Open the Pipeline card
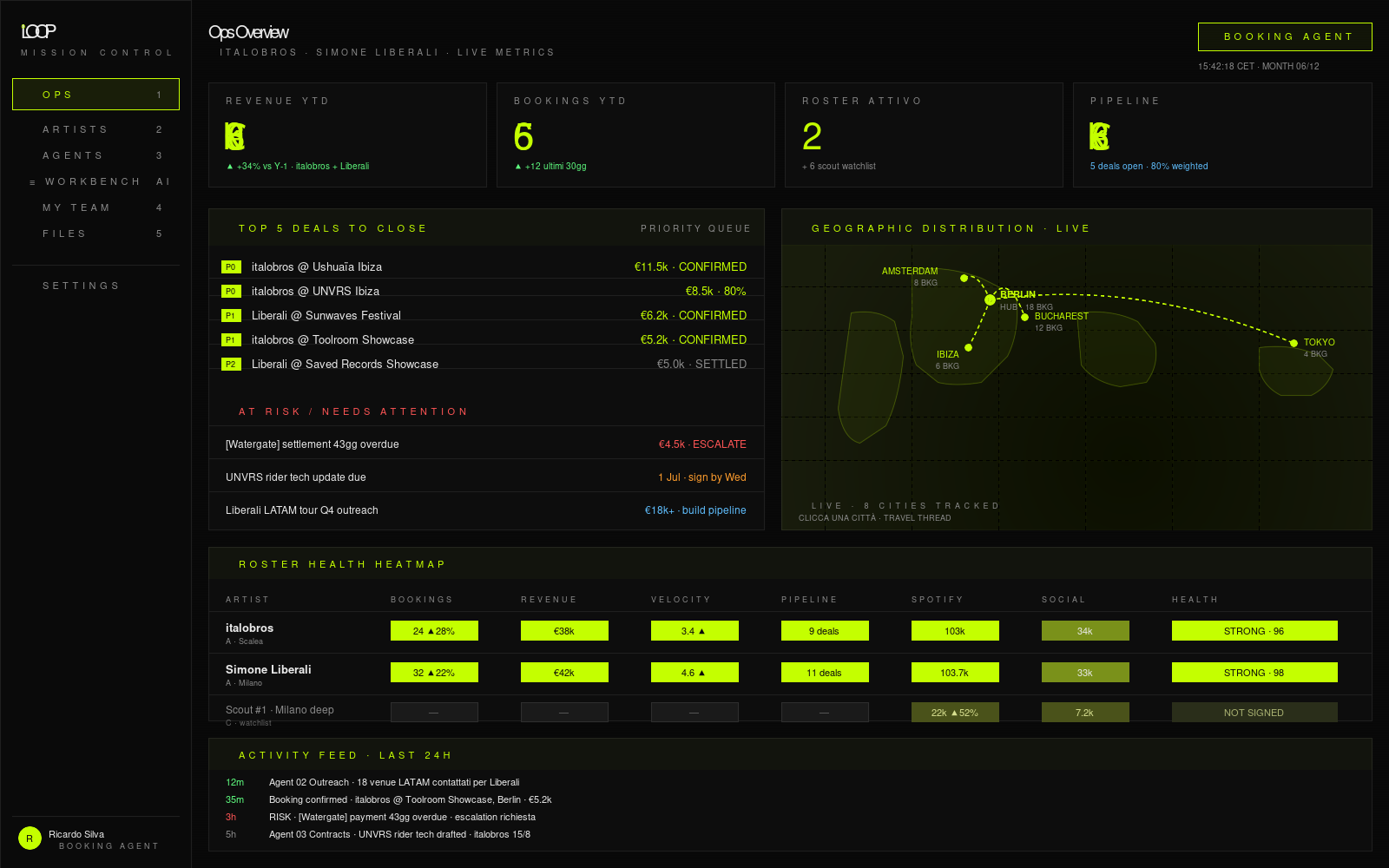 (x=1222, y=135)
